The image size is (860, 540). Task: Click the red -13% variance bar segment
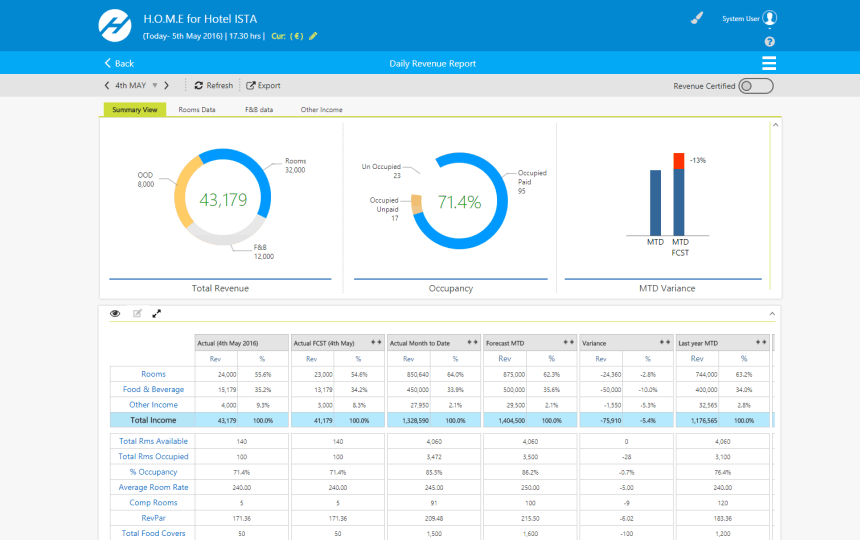point(678,161)
